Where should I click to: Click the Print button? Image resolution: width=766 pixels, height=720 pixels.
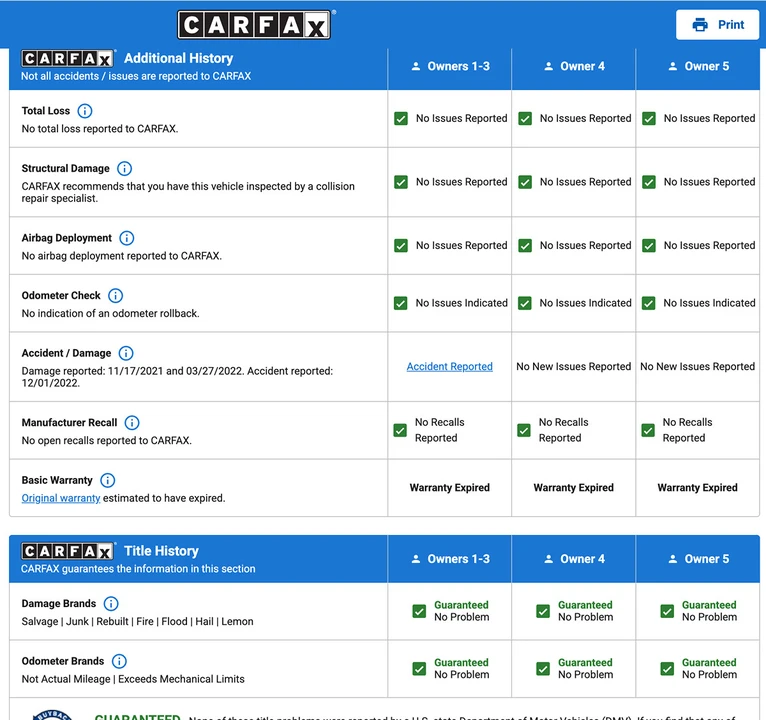(x=717, y=24)
